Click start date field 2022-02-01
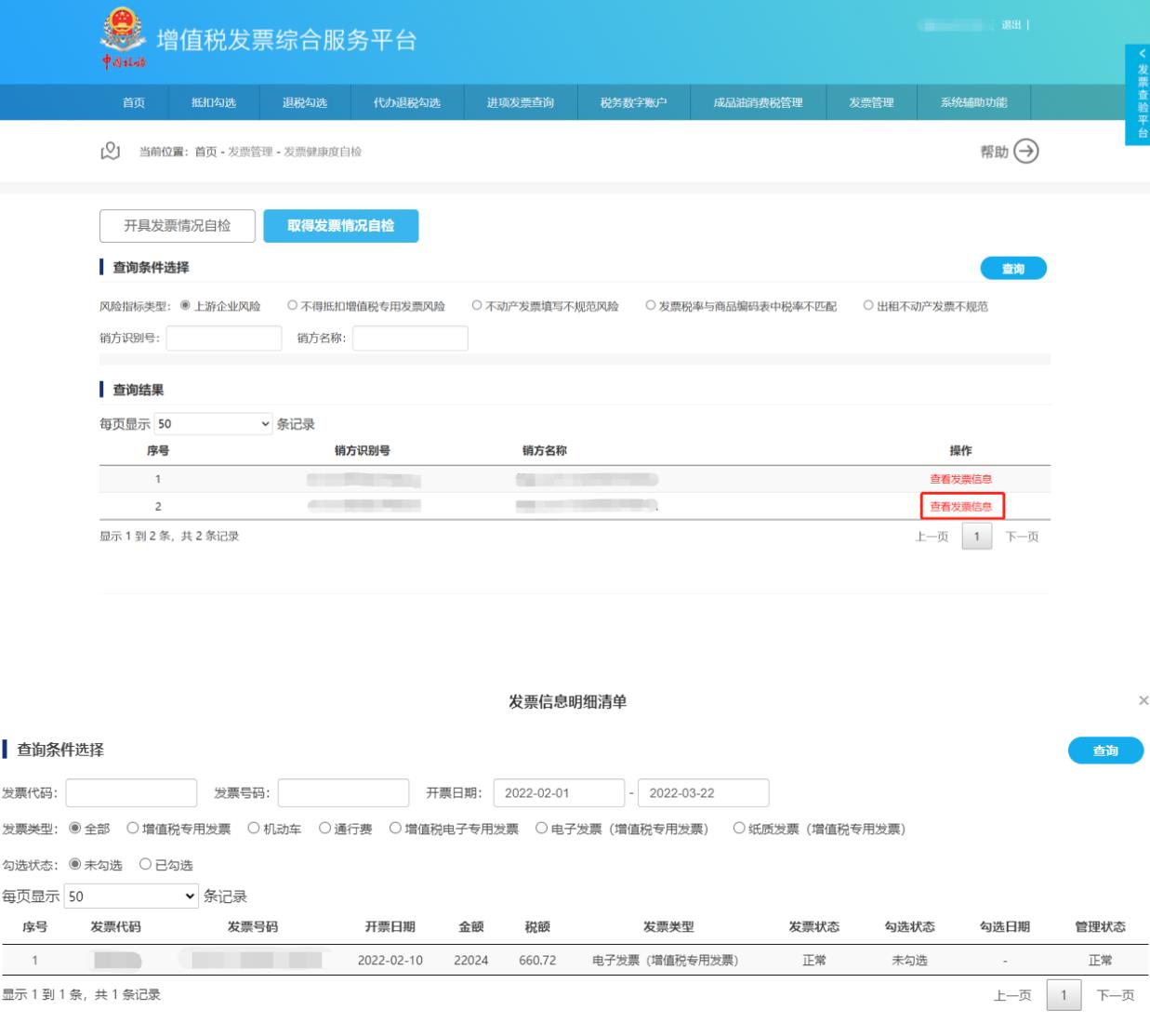The image size is (1150, 1036). click(x=559, y=793)
